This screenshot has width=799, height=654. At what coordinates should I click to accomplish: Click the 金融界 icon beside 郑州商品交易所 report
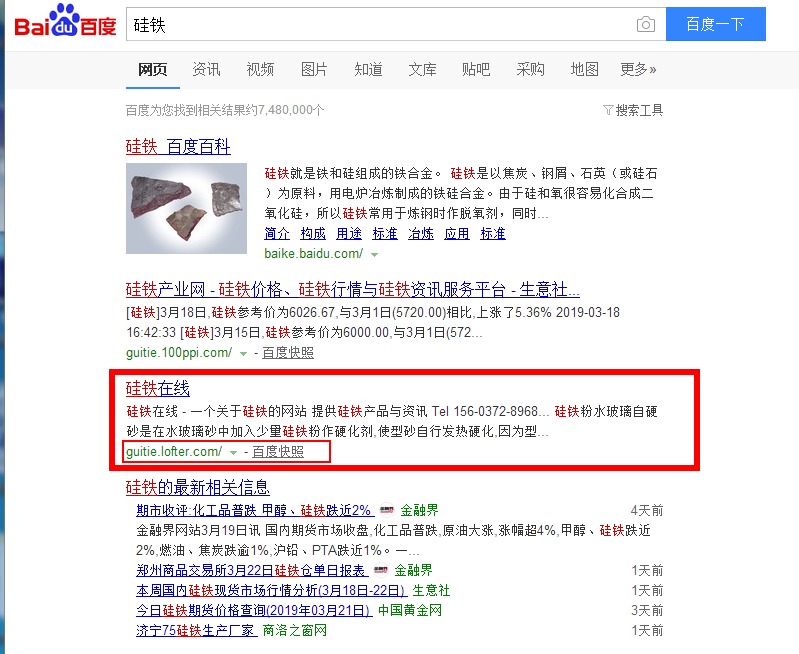pyautogui.click(x=381, y=570)
